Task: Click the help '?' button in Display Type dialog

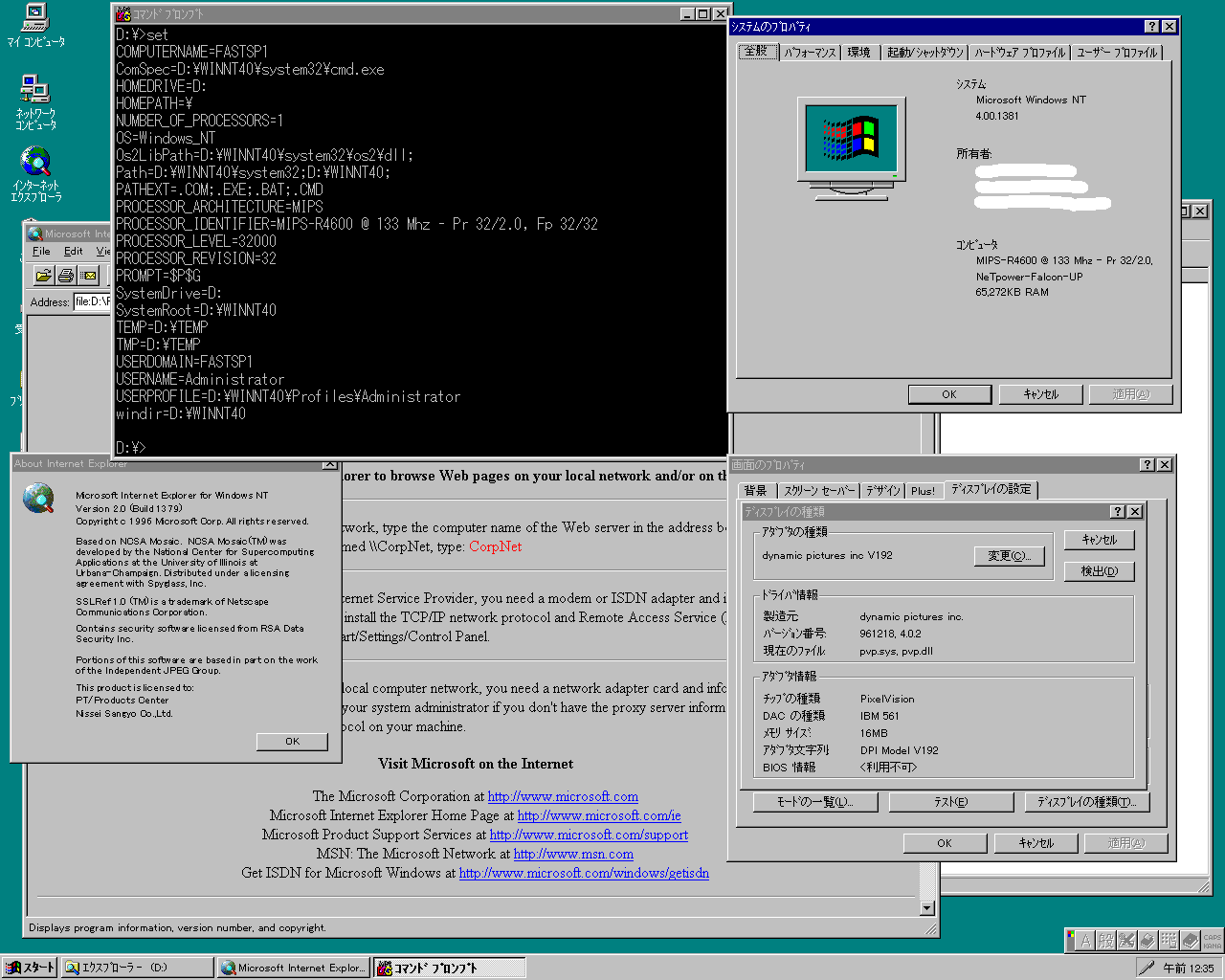Action: tap(1118, 512)
